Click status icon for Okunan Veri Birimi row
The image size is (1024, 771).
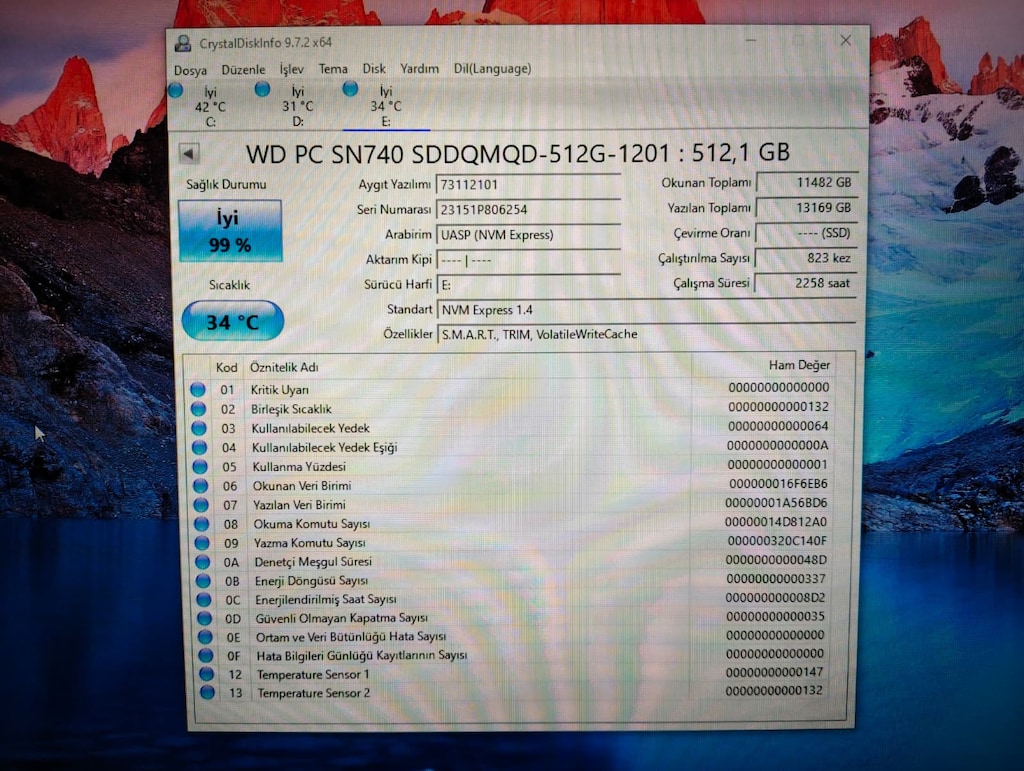click(200, 486)
